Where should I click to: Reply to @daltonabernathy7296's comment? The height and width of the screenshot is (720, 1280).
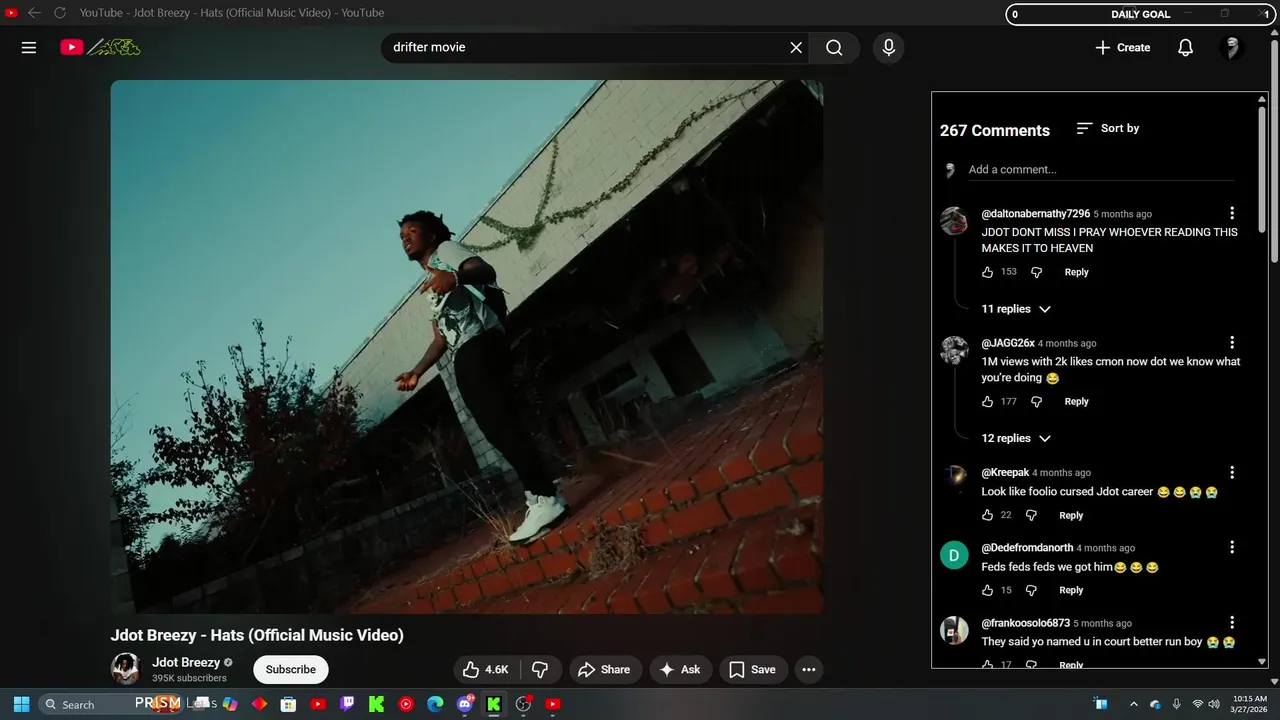pyautogui.click(x=1076, y=272)
